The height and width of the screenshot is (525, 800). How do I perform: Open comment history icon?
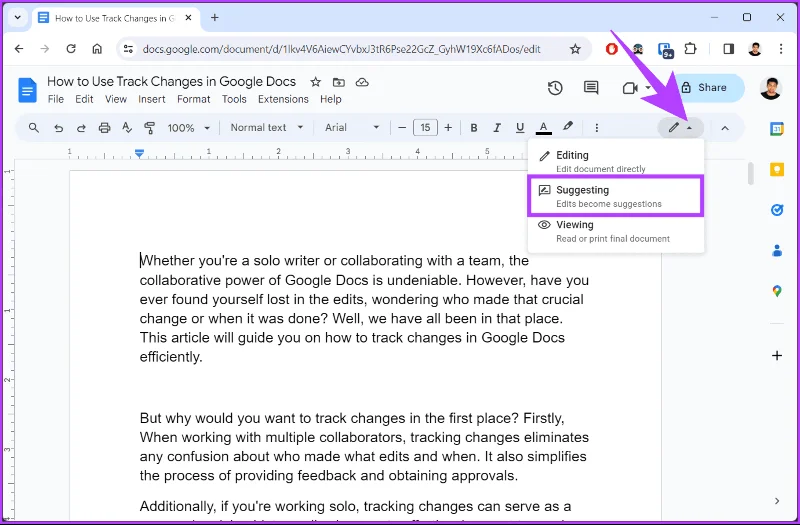[x=591, y=88]
